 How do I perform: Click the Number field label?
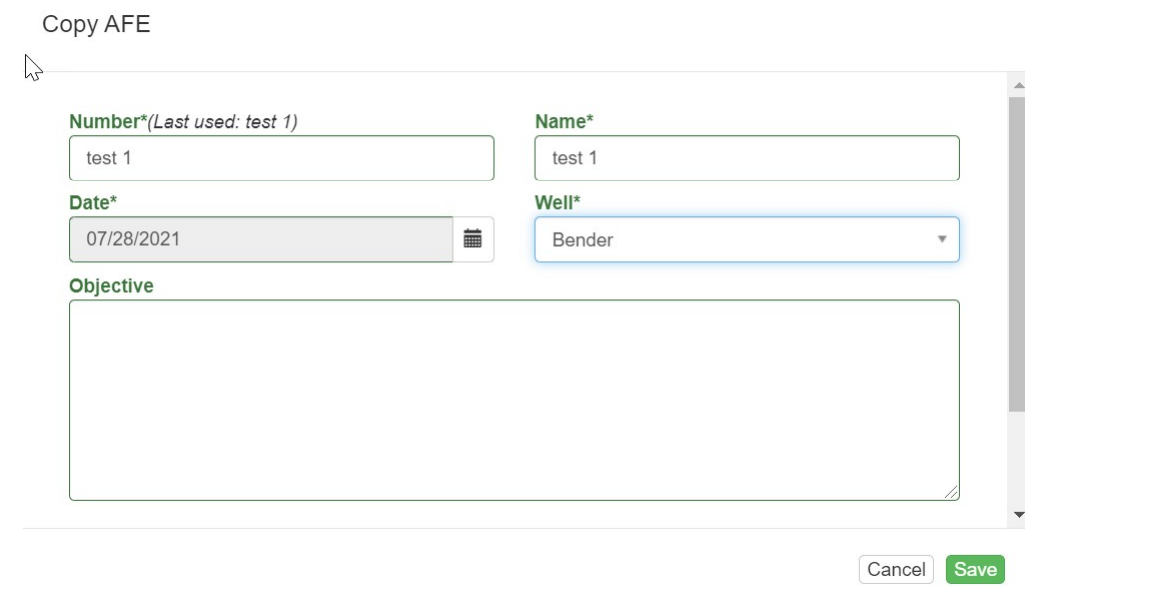pyautogui.click(x=108, y=122)
